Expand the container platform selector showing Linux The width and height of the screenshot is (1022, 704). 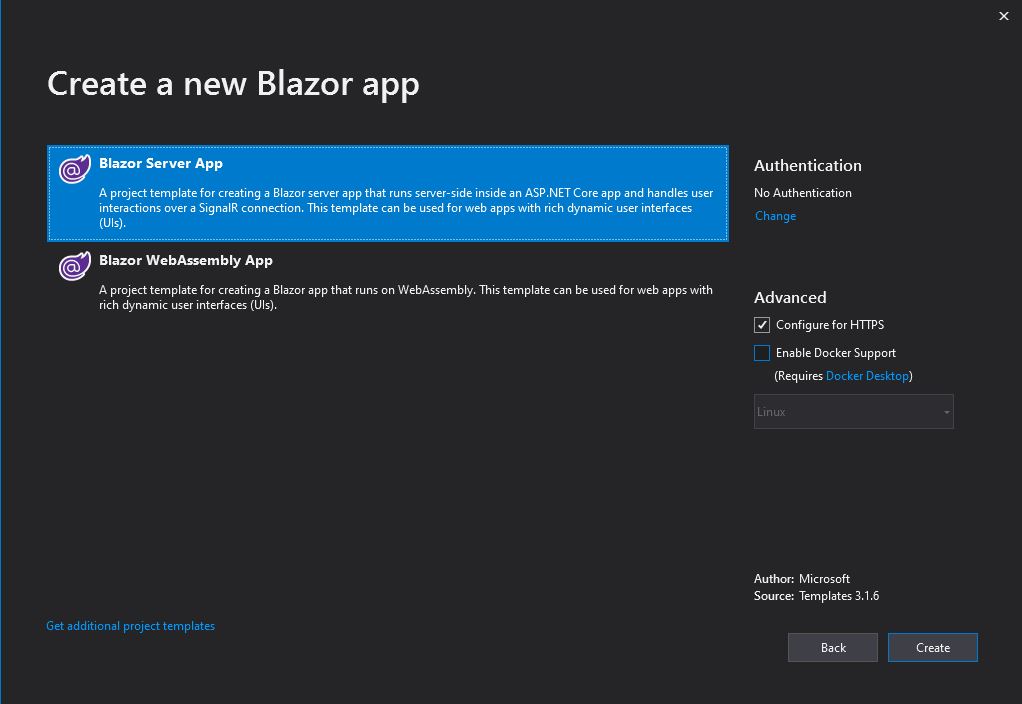click(x=853, y=411)
